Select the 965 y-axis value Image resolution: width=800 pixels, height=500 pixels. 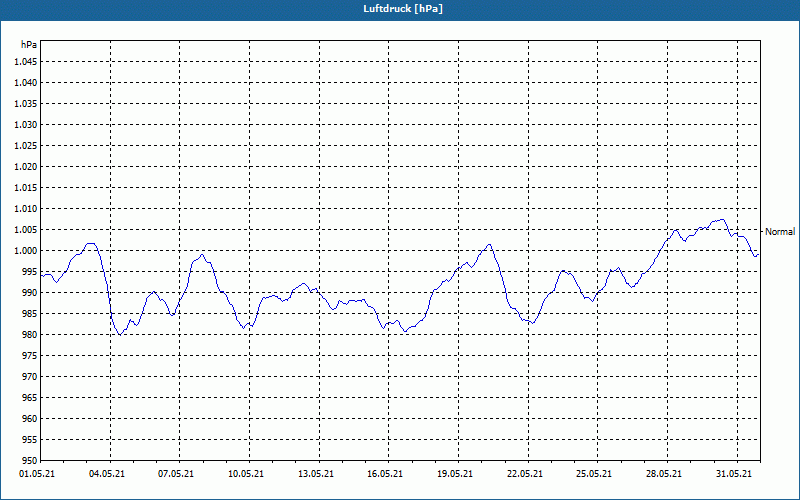click(x=30, y=397)
